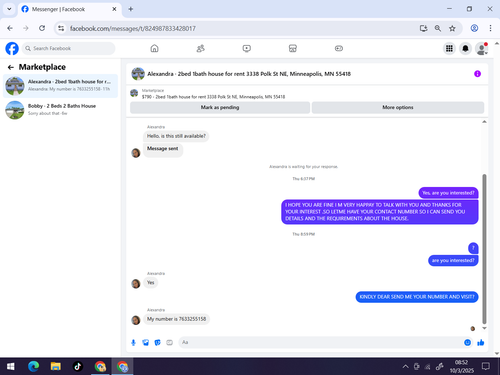500x375 pixels.
Task: Click the chat scrollbar thumb
Action: (484, 249)
